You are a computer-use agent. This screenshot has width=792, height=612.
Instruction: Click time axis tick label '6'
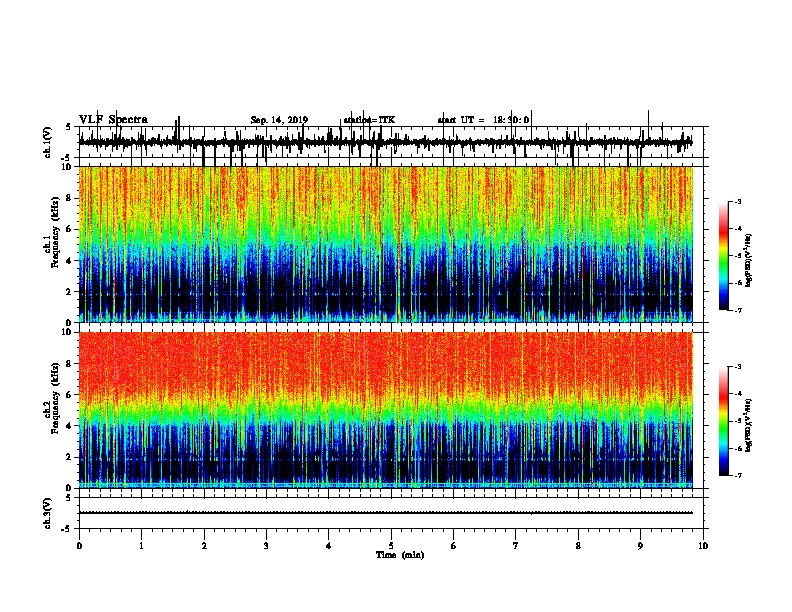click(x=454, y=546)
